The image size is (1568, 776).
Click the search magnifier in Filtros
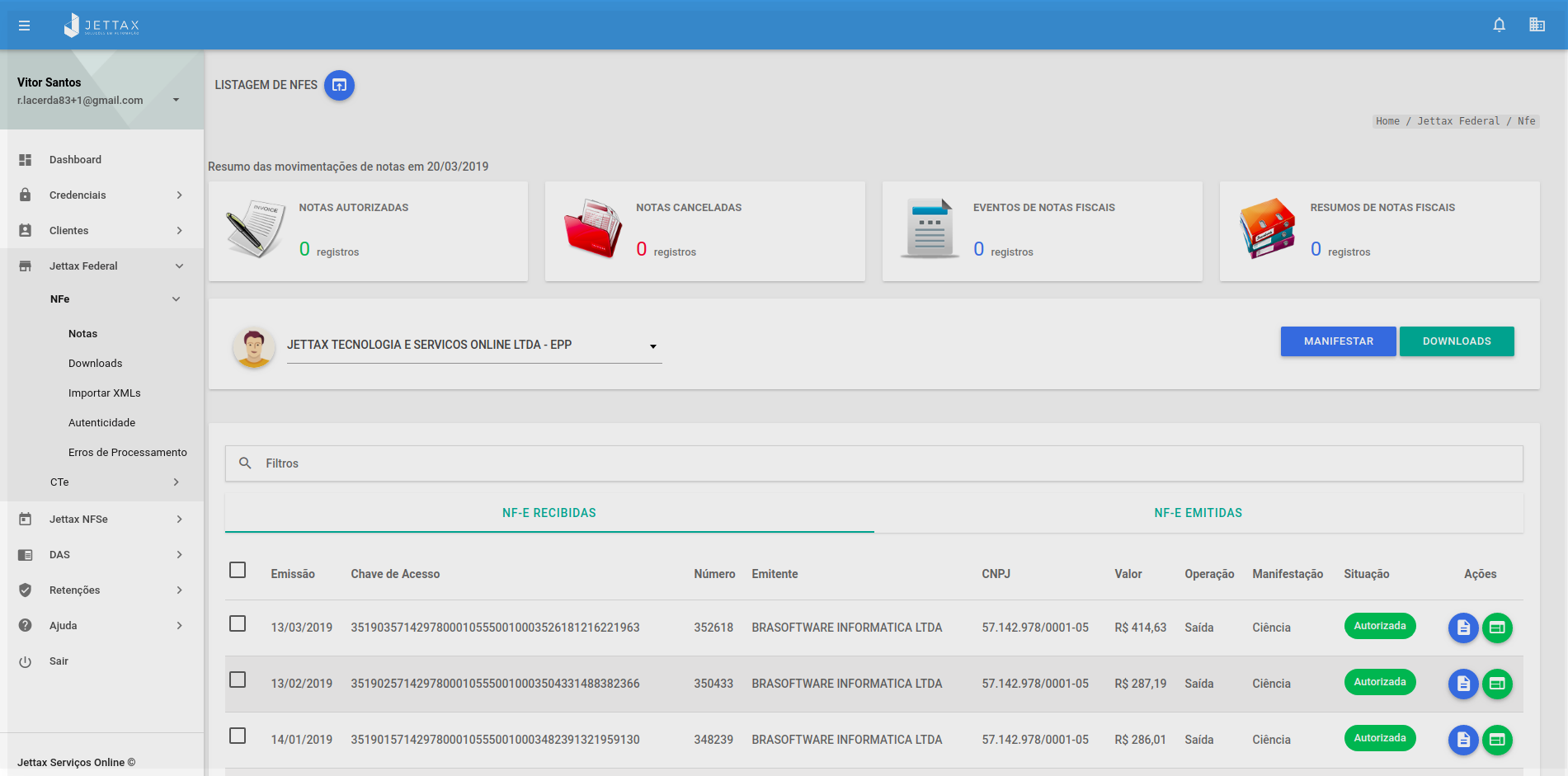point(245,463)
